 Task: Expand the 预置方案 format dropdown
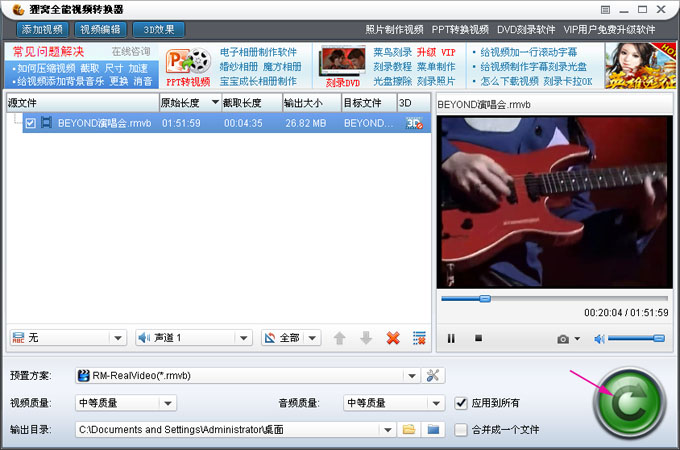point(411,376)
